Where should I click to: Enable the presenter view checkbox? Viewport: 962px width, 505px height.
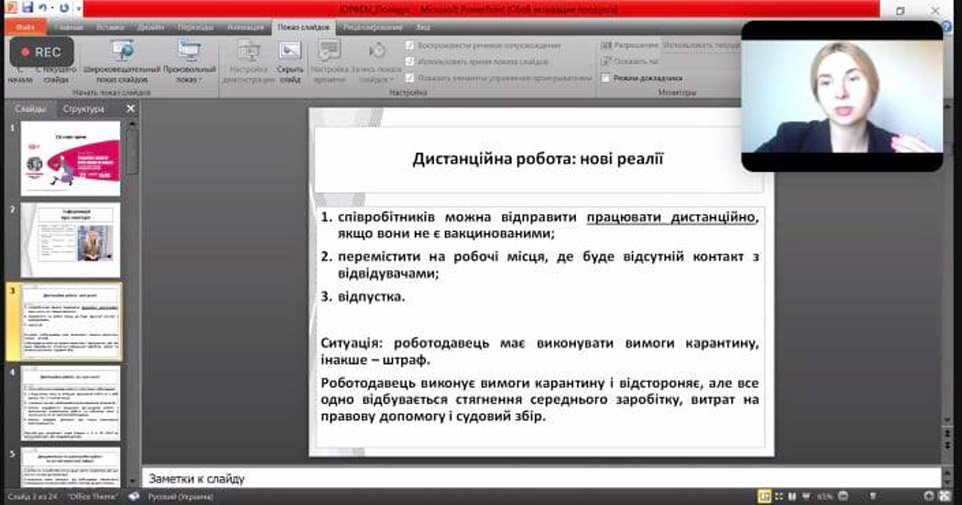[606, 77]
